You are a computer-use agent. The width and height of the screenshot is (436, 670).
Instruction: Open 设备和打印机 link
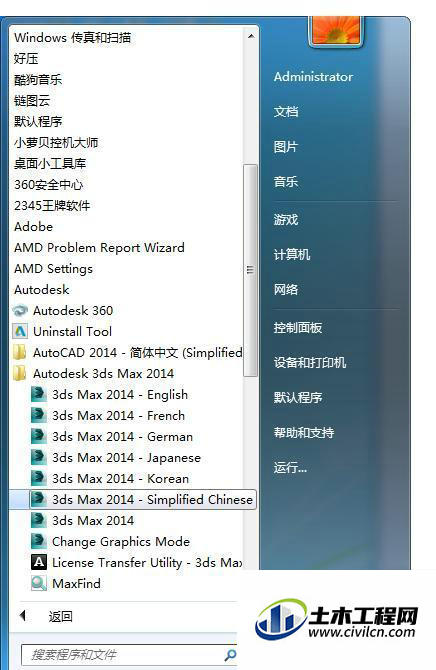pos(310,363)
